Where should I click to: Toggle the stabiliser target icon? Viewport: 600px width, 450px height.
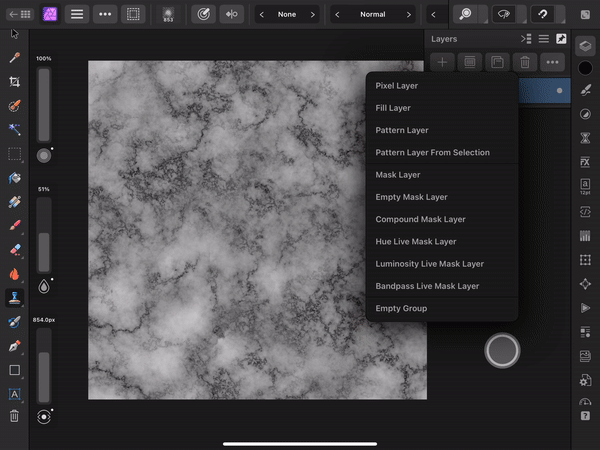click(204, 14)
